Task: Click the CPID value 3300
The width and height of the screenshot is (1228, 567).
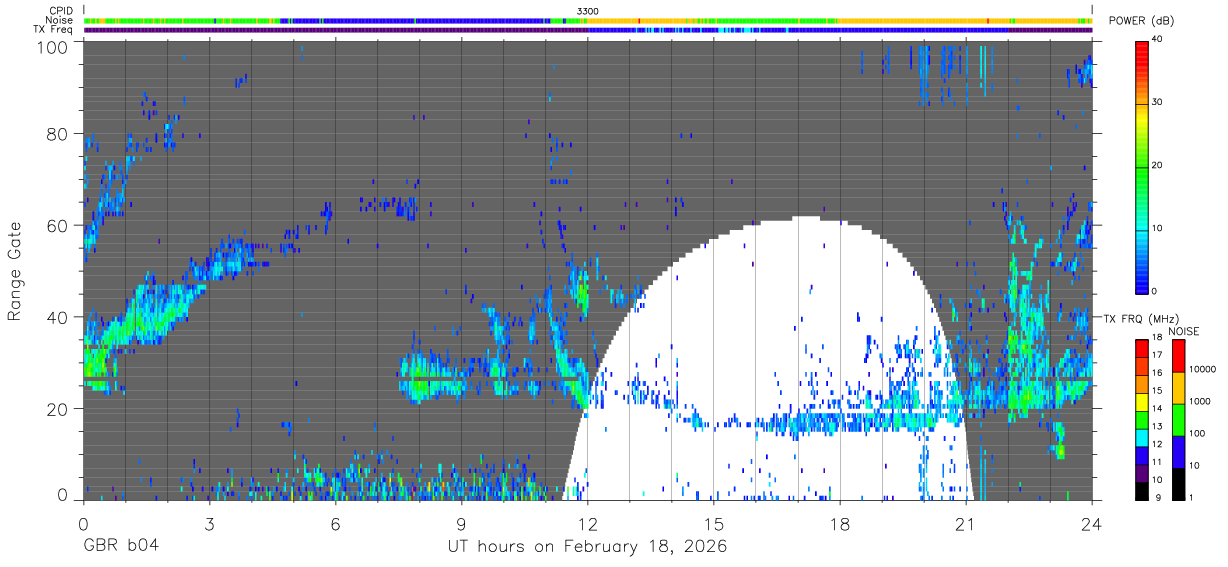Action: tap(588, 10)
